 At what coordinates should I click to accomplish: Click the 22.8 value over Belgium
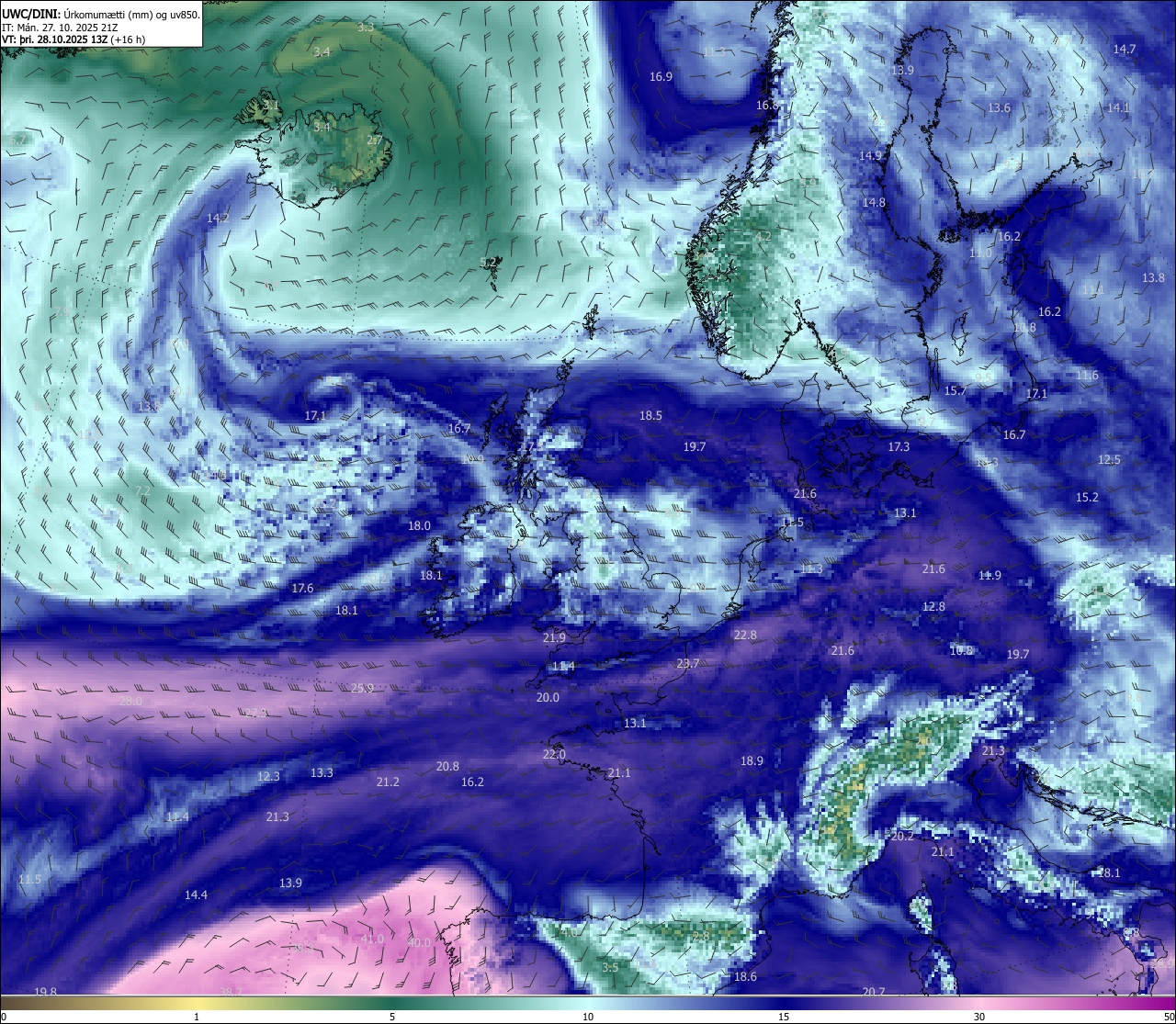tap(745, 636)
